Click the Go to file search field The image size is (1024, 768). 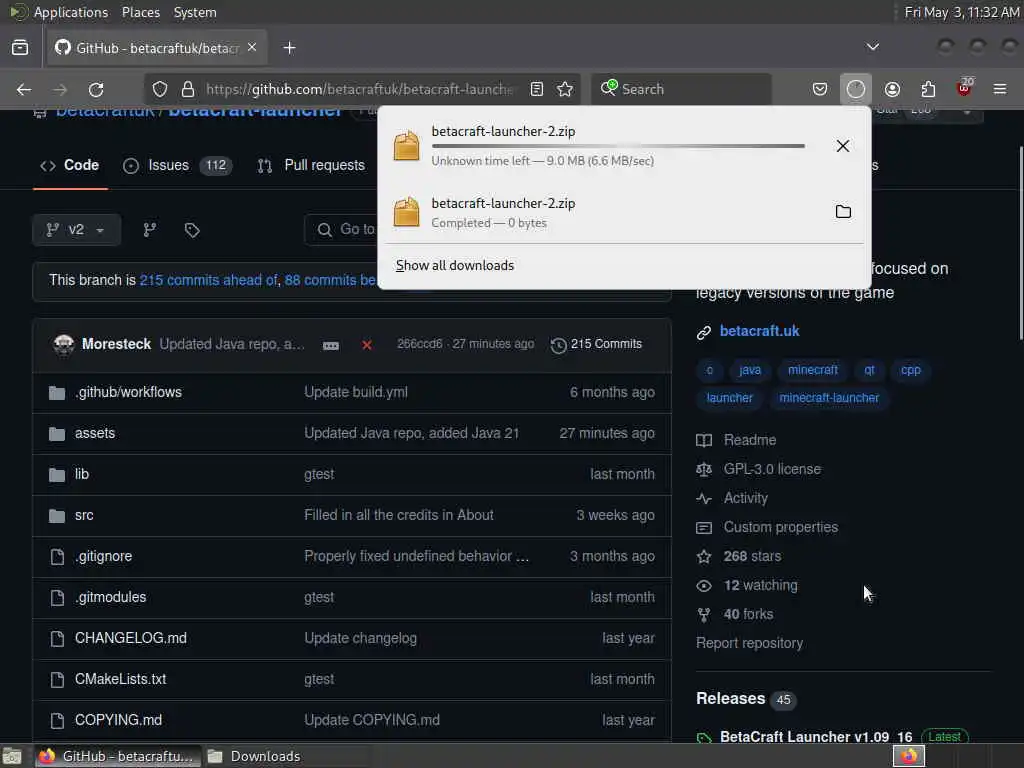tap(341, 230)
